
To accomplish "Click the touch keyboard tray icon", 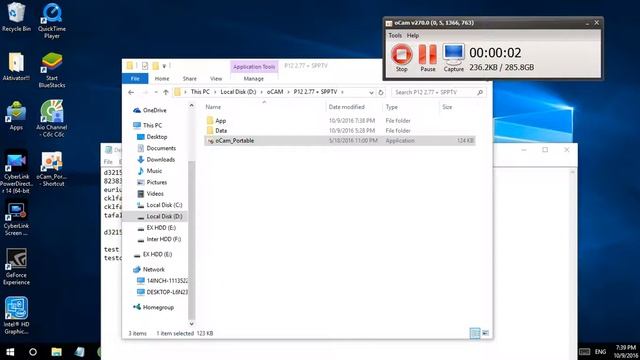I will [584, 352].
